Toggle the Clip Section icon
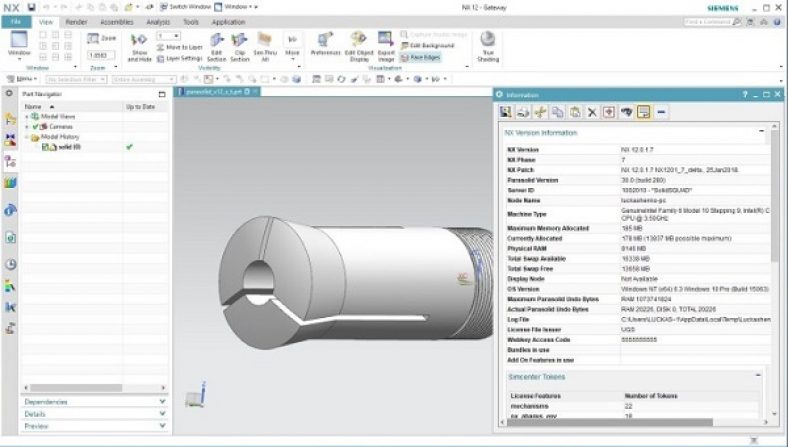Image resolution: width=788 pixels, height=447 pixels. [x=239, y=40]
